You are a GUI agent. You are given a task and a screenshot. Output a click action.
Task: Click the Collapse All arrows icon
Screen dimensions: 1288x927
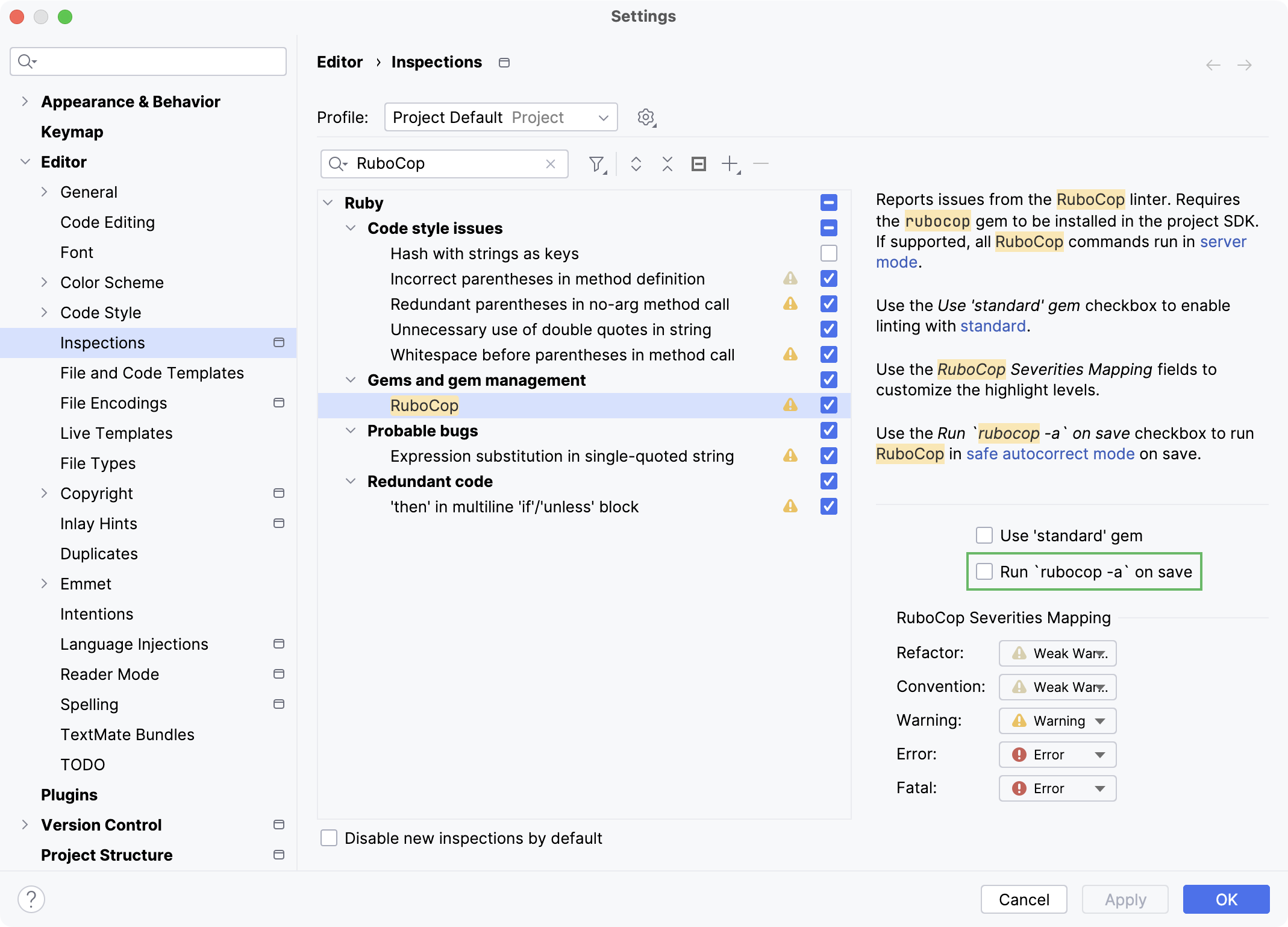[667, 164]
